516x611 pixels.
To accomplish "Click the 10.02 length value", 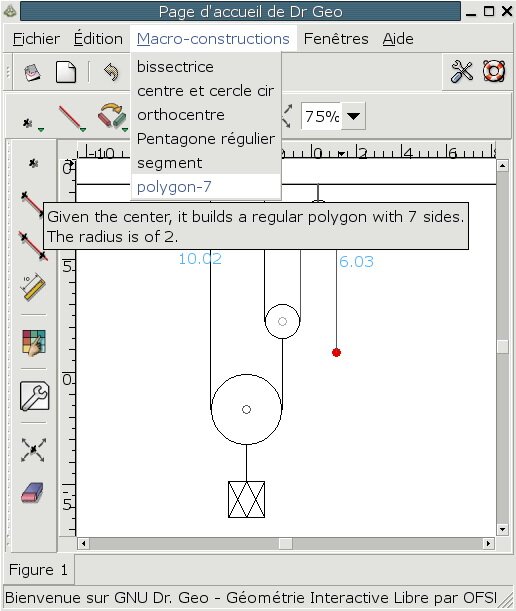I will [200, 259].
